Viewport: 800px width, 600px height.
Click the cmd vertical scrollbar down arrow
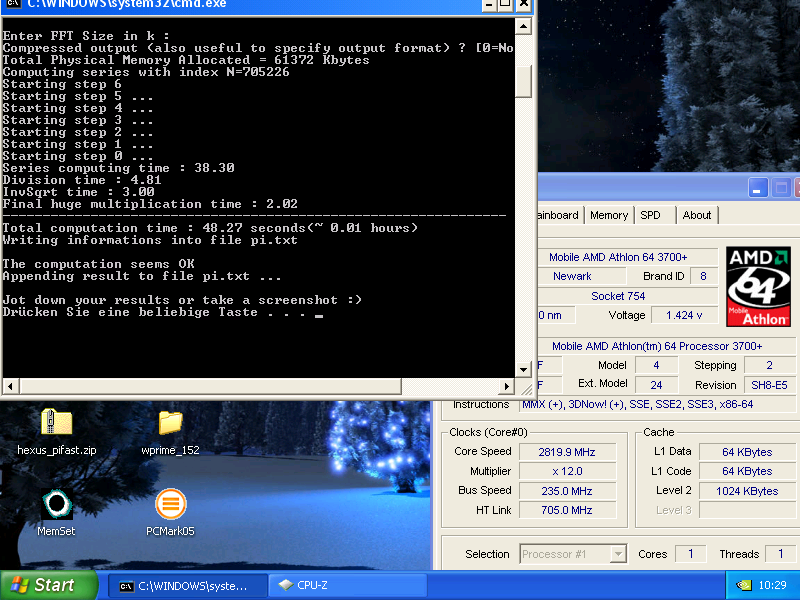pos(523,369)
